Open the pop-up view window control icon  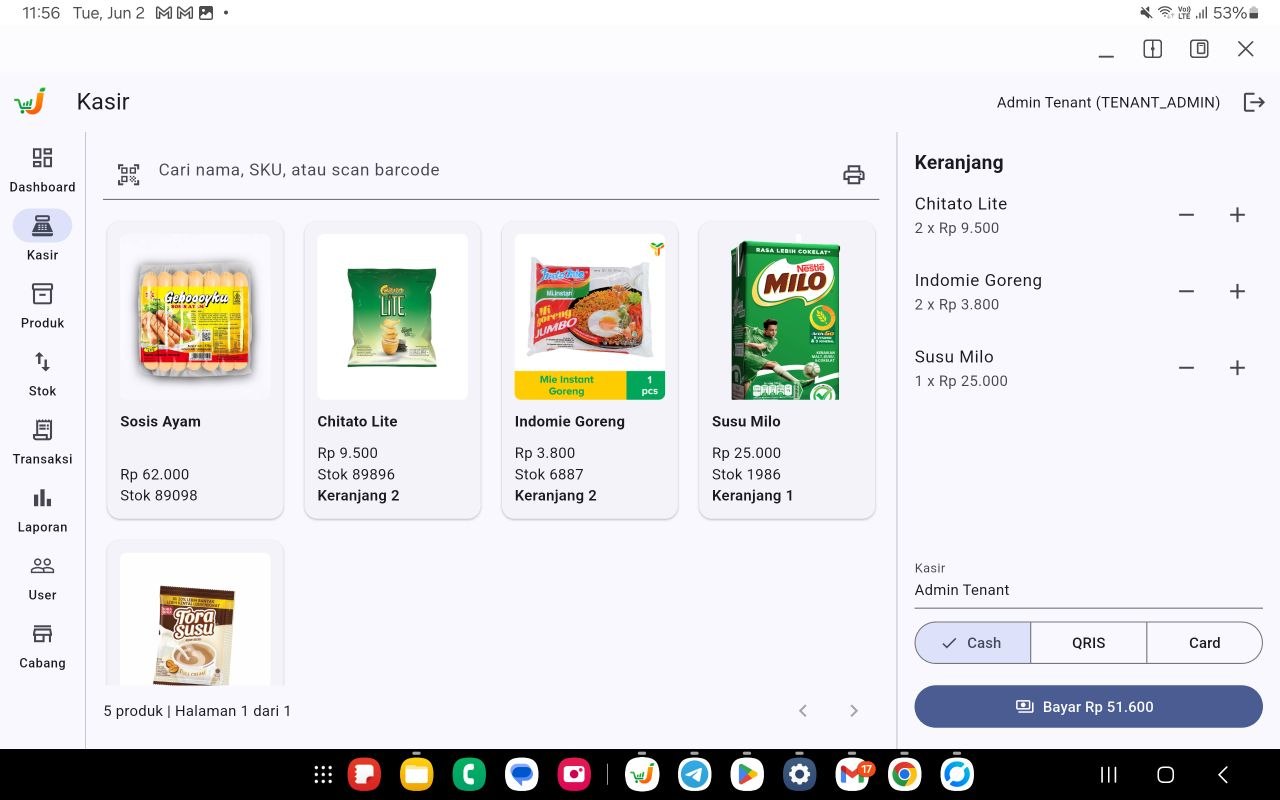[x=1199, y=49]
